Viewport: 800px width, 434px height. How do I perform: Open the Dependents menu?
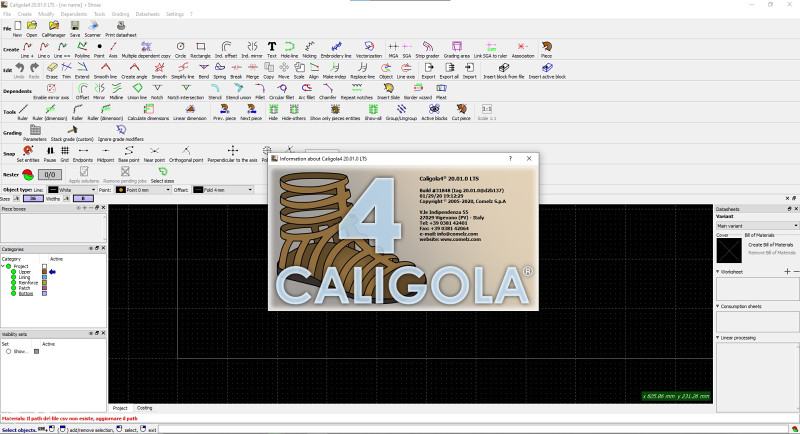pyautogui.click(x=73, y=14)
